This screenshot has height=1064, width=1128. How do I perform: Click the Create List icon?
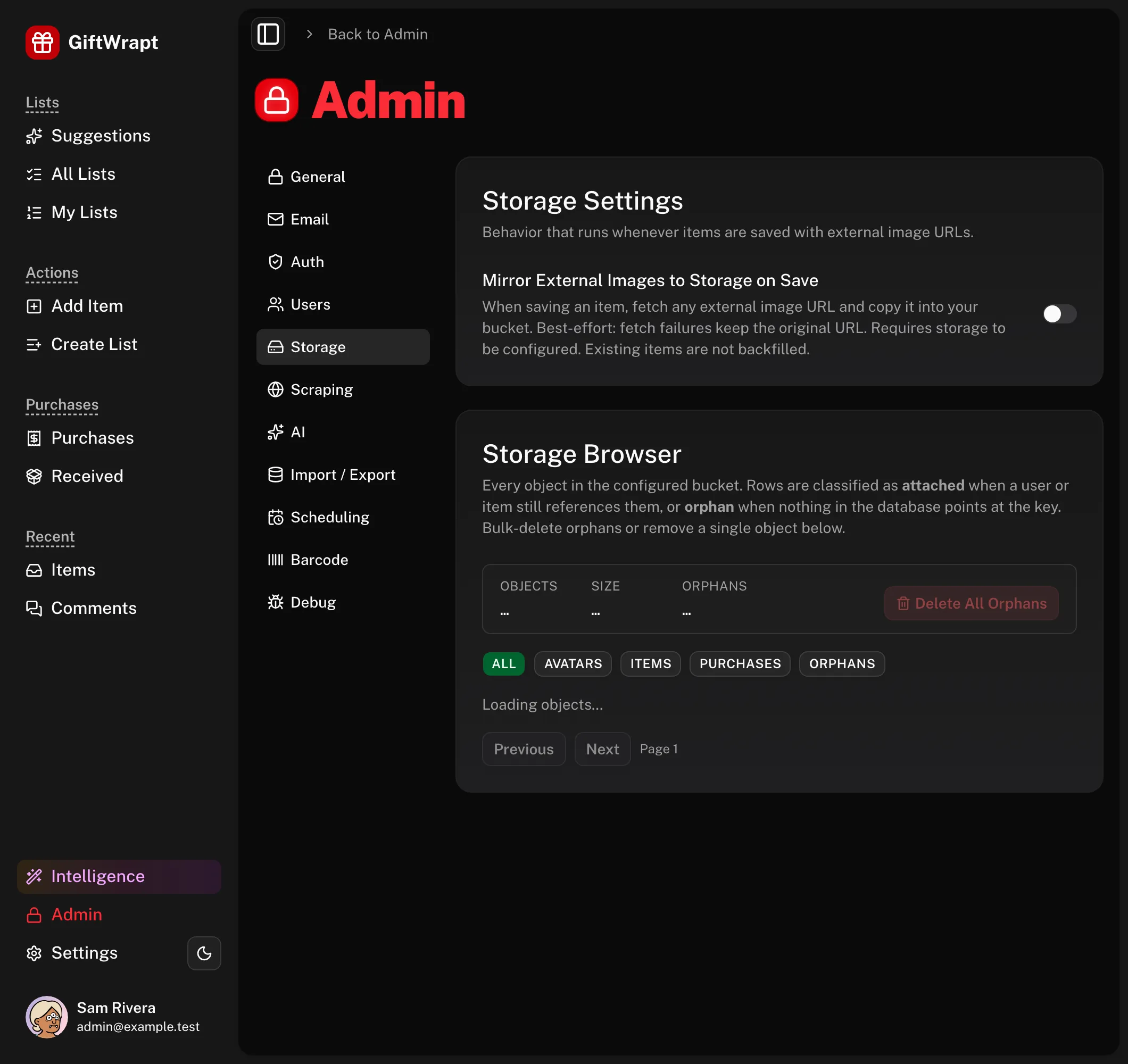click(34, 344)
